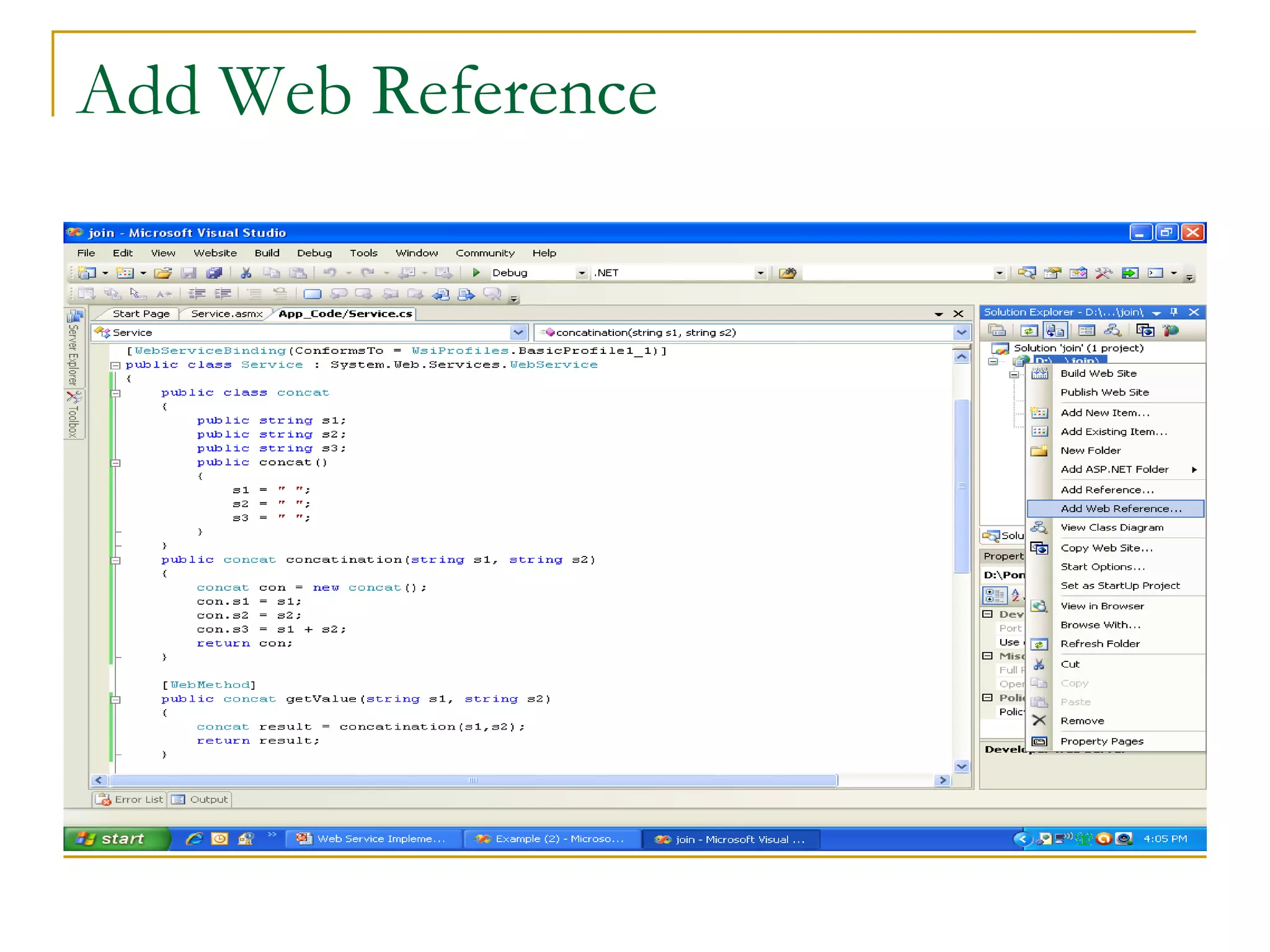Click the Remove entry in context menu
The height and width of the screenshot is (952, 1270).
[1116, 721]
